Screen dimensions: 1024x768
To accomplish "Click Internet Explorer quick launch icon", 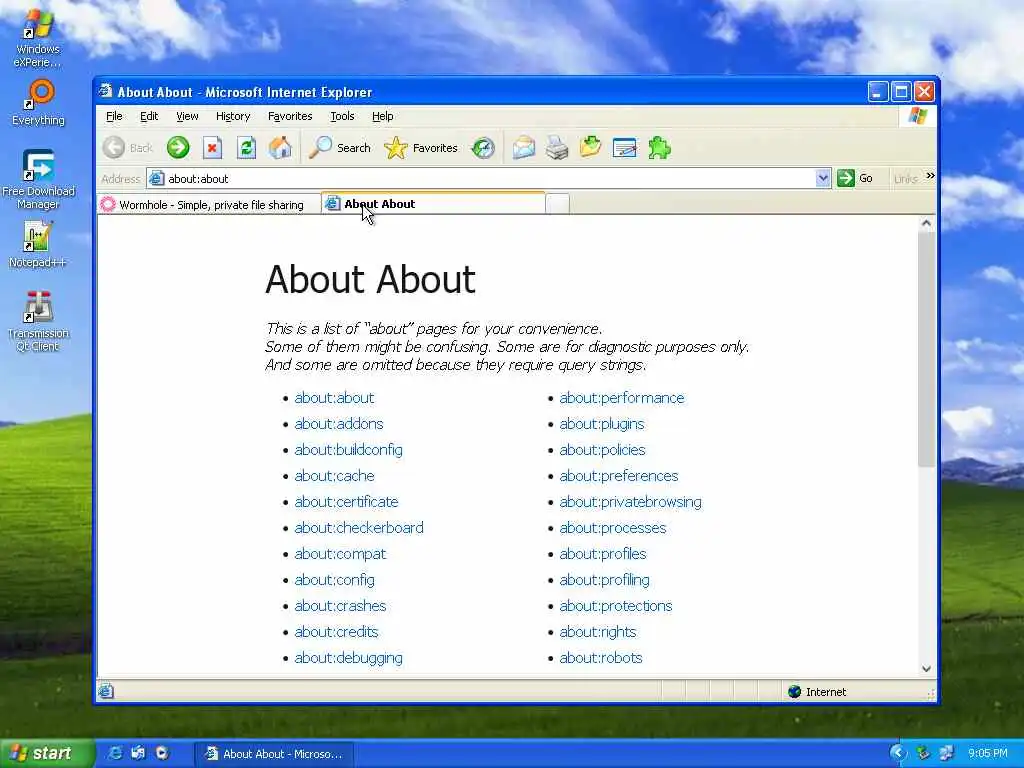I will 115,753.
